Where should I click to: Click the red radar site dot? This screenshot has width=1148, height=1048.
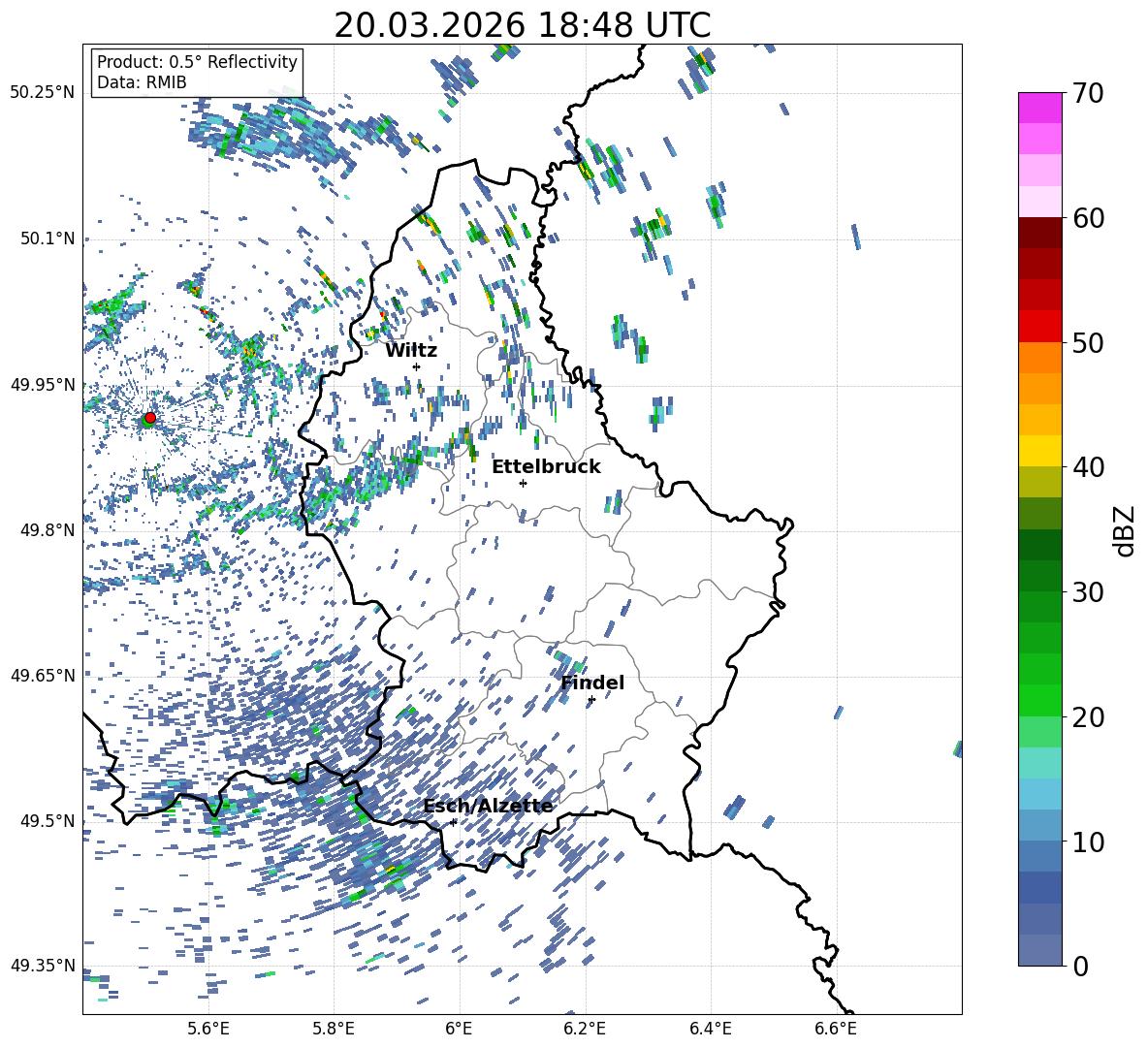tap(149, 418)
